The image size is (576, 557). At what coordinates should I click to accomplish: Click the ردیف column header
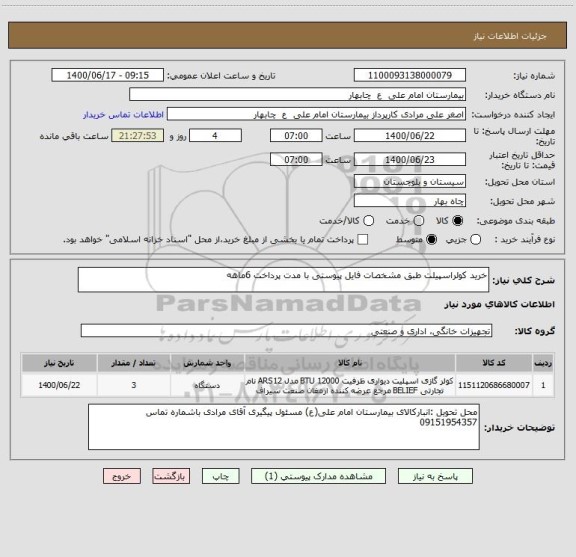click(x=543, y=363)
